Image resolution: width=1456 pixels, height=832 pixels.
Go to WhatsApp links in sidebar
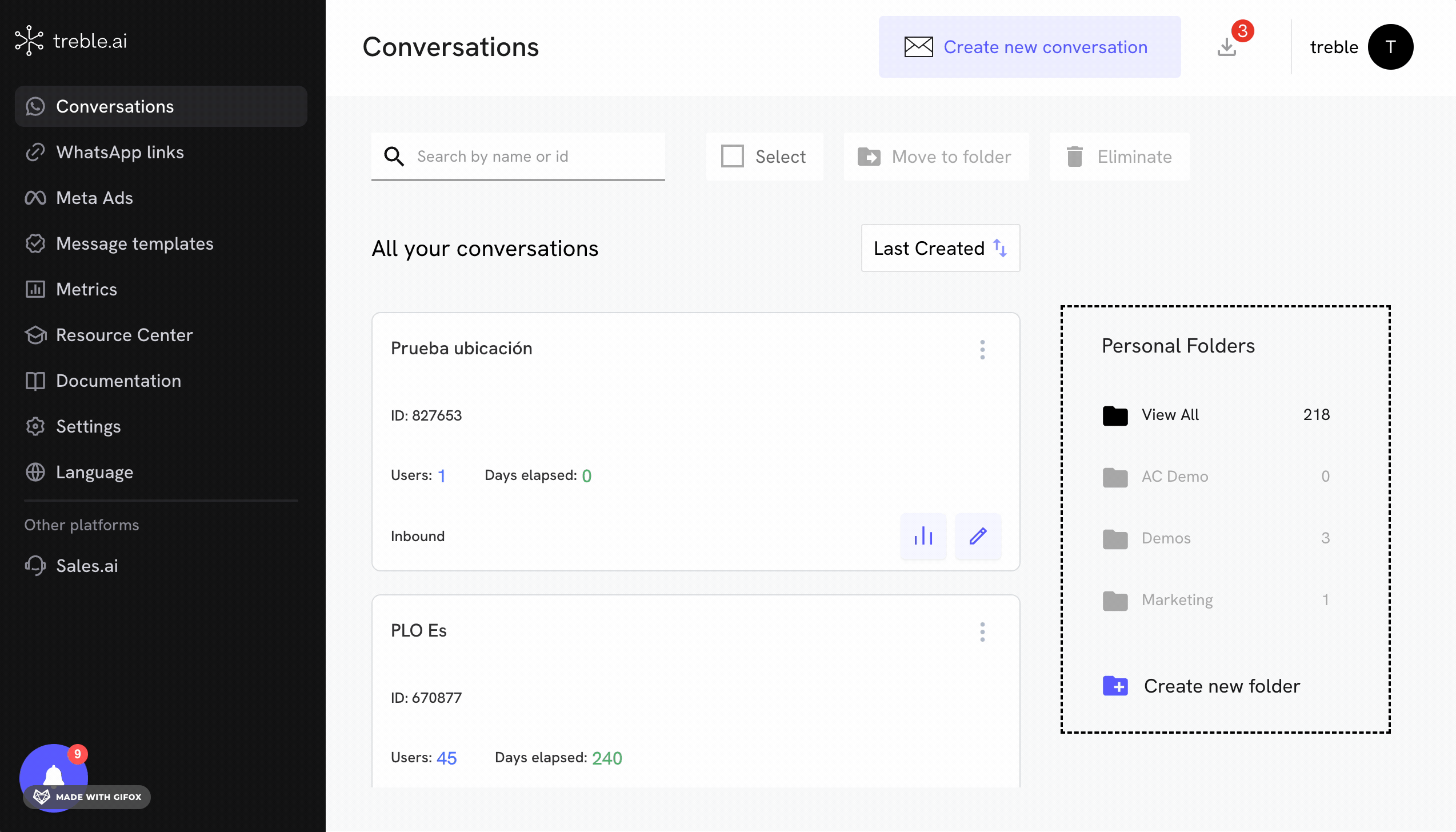(119, 152)
